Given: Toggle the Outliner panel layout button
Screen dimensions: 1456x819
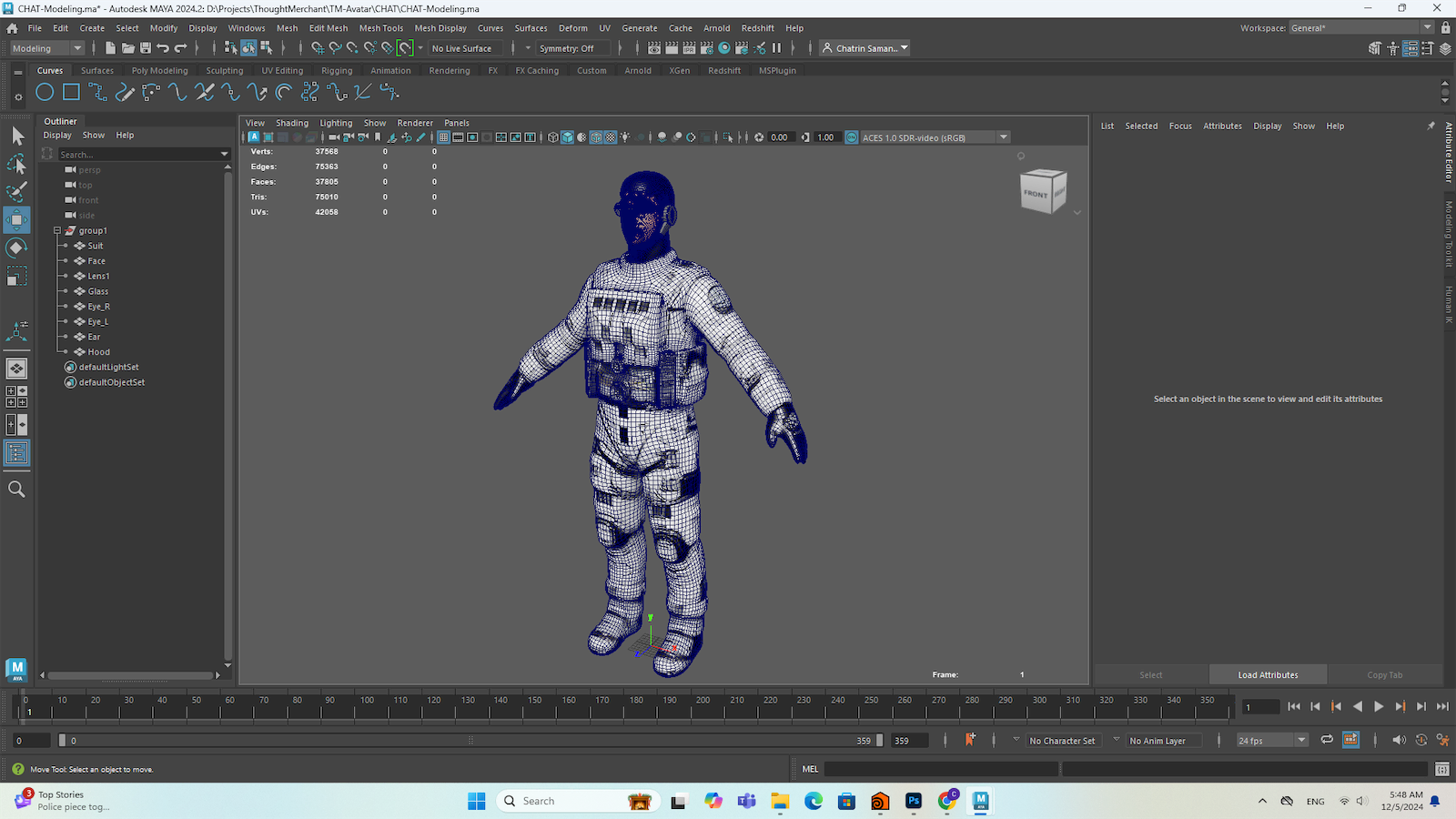Looking at the screenshot, I should click(16, 453).
